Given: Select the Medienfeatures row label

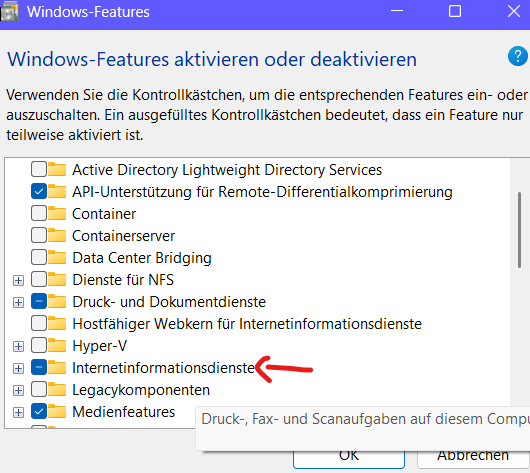Looking at the screenshot, I should click(x=124, y=412).
